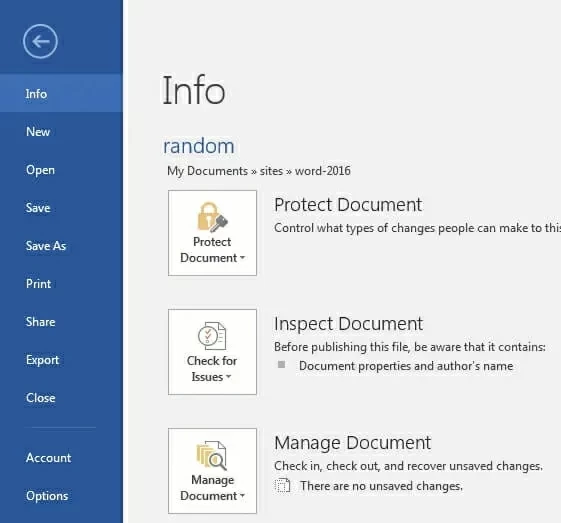Click There are no unsaved changes text

(x=381, y=486)
